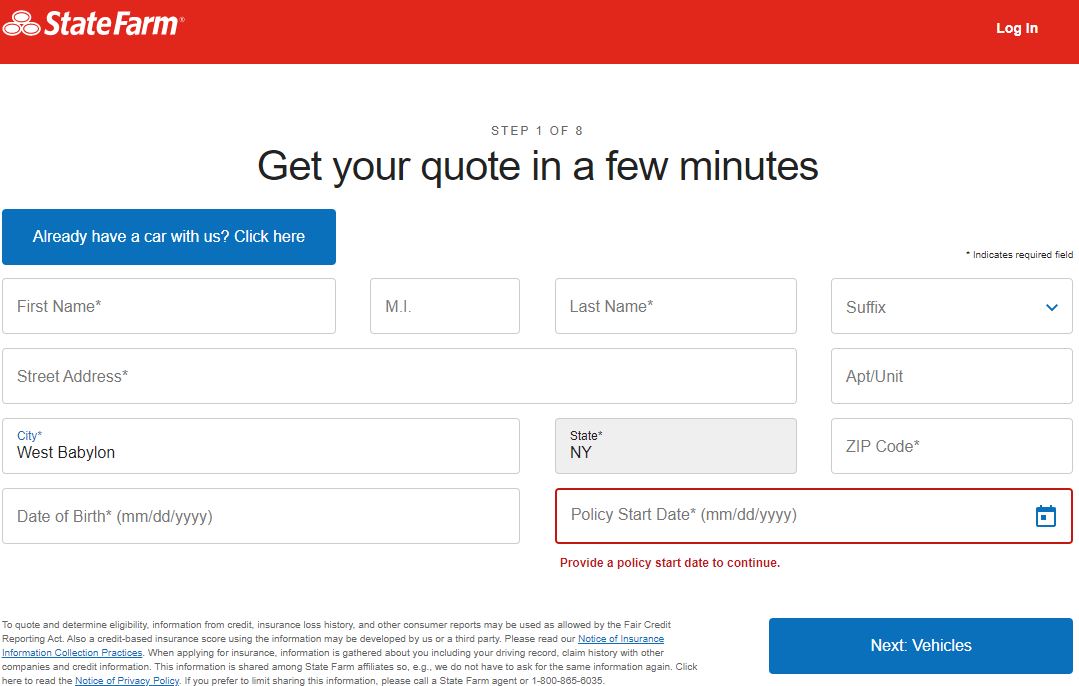The width and height of the screenshot is (1079, 686).
Task: Activate the Street Address field
Action: point(399,376)
